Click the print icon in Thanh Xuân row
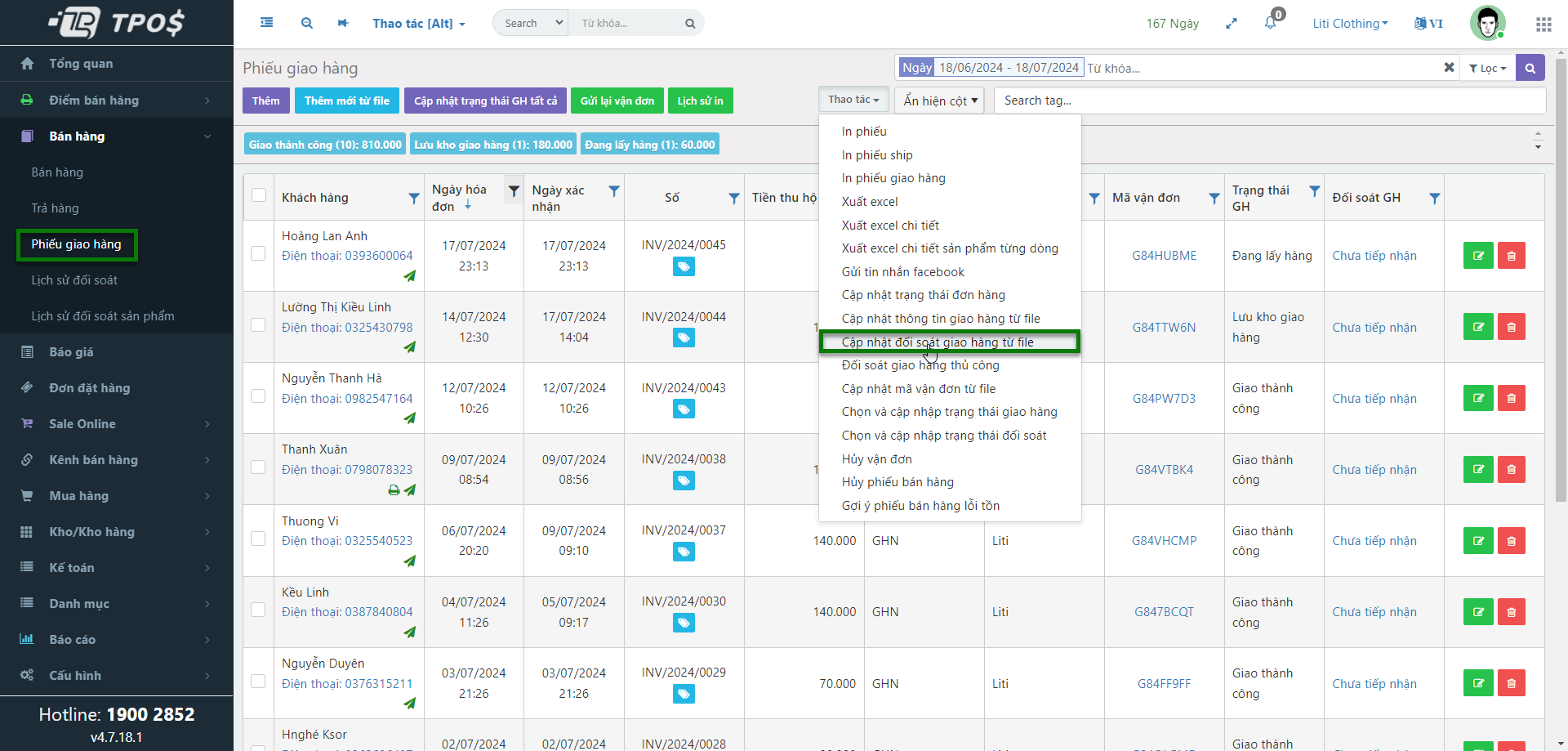The height and width of the screenshot is (751, 1568). pos(394,490)
